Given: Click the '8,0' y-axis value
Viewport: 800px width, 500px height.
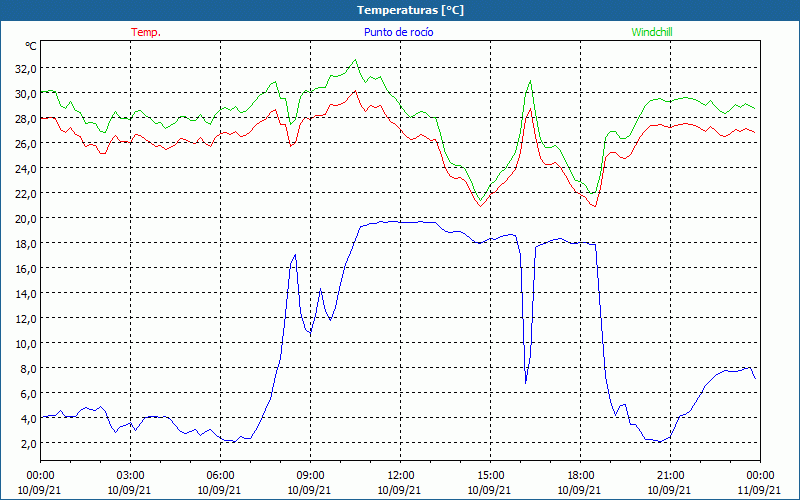Looking at the screenshot, I should click(x=28, y=368).
